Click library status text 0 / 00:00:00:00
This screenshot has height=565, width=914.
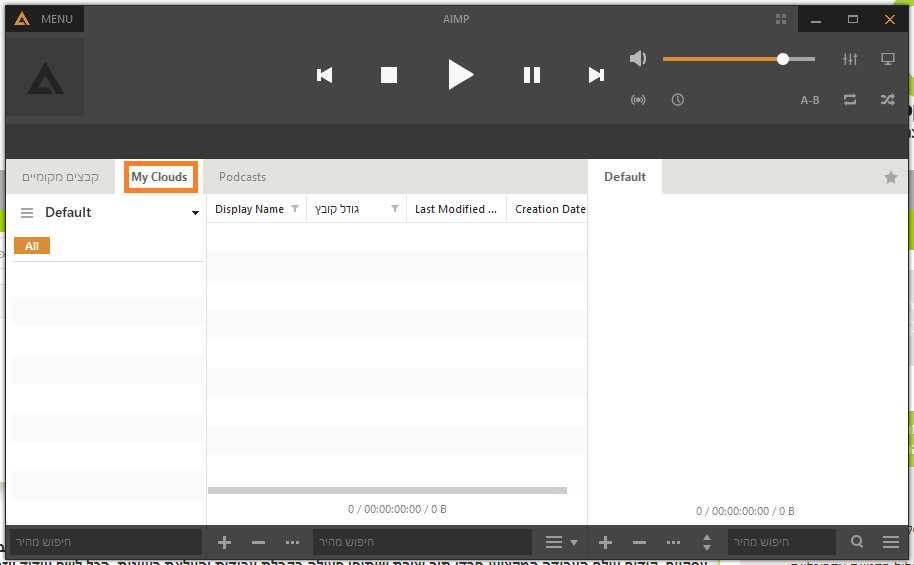(397, 510)
